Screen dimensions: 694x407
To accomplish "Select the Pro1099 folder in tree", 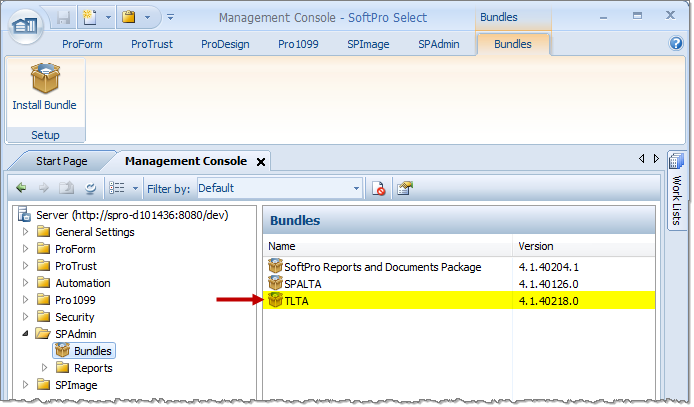I will pyautogui.click(x=75, y=300).
